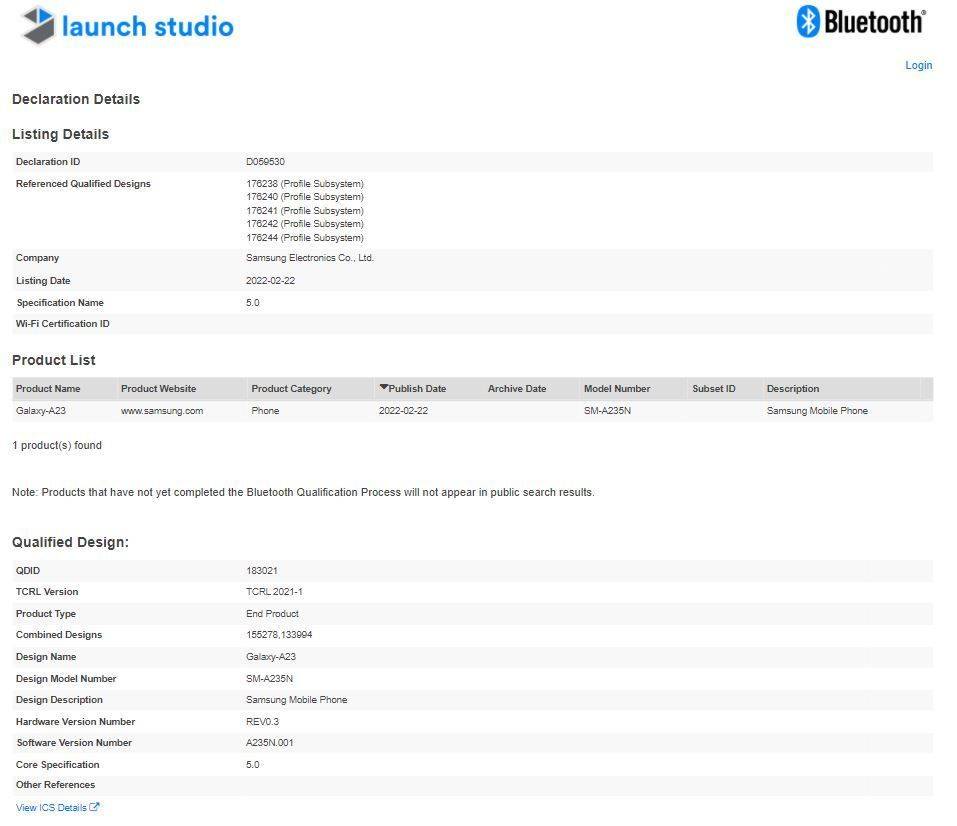Select the Galaxy-A23 product name cell
The image size is (957, 826).
coord(41,411)
